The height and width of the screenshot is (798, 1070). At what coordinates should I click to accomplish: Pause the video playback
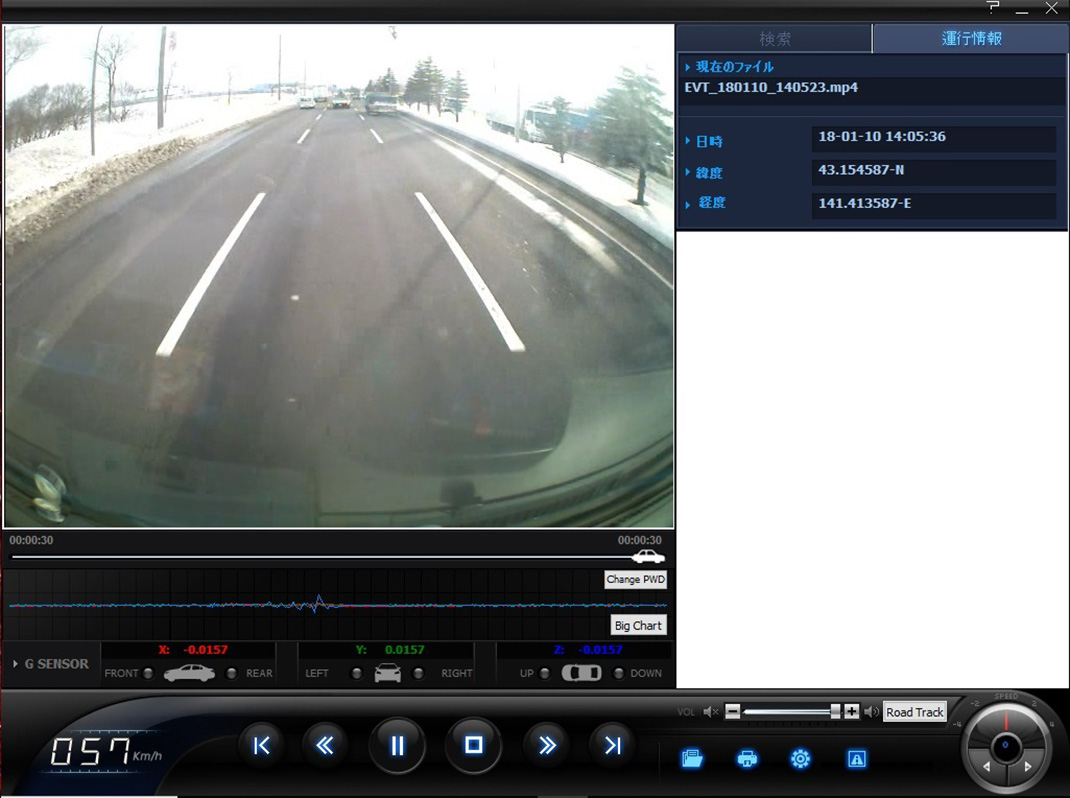click(x=397, y=745)
